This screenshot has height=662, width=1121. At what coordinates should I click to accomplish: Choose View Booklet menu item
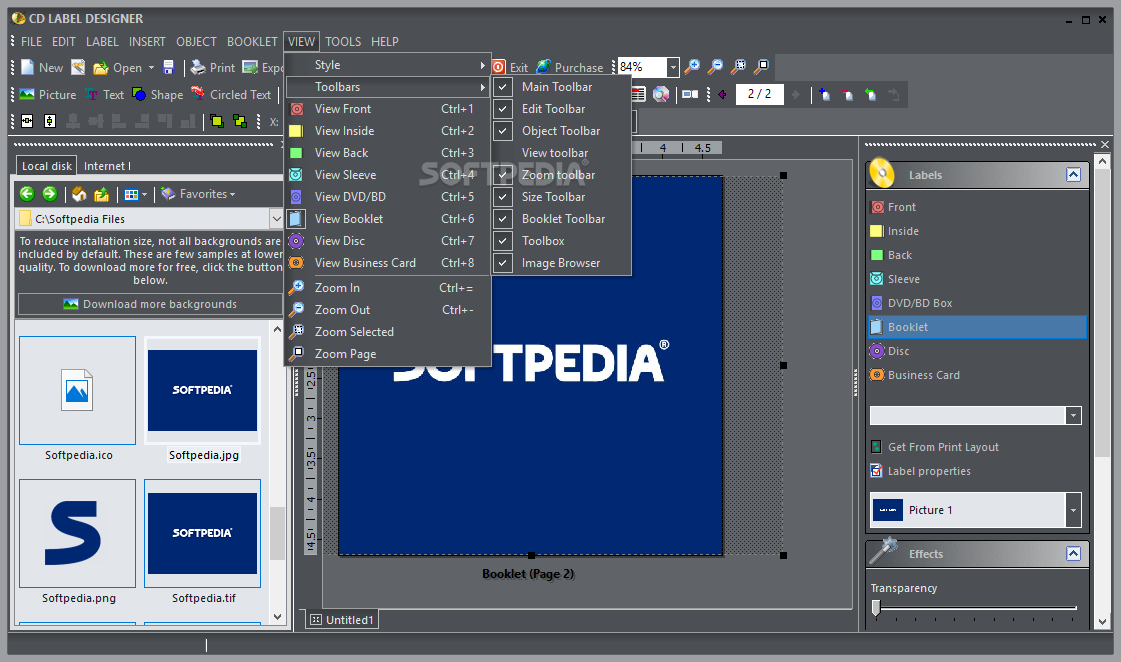[x=388, y=219]
